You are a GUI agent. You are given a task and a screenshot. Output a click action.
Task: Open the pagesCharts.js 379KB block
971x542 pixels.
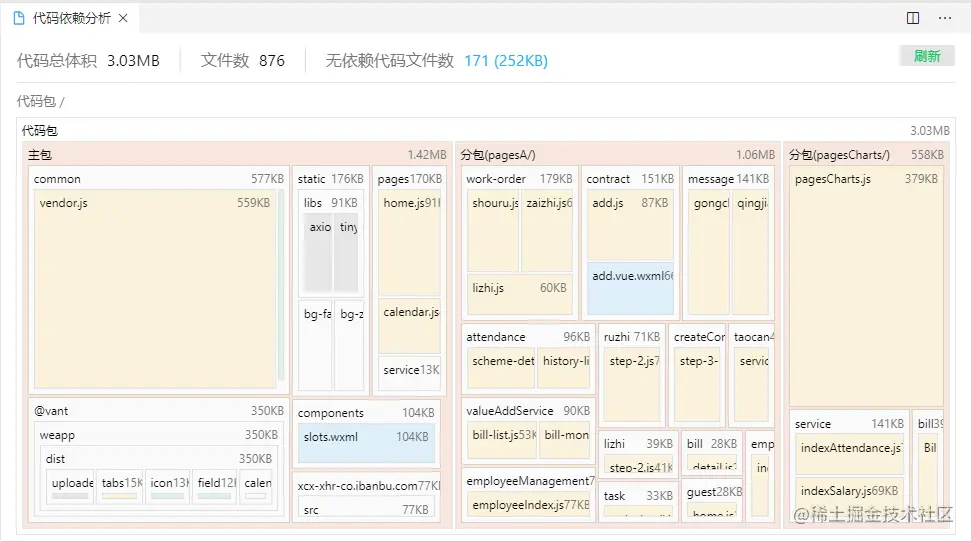[x=866, y=287]
